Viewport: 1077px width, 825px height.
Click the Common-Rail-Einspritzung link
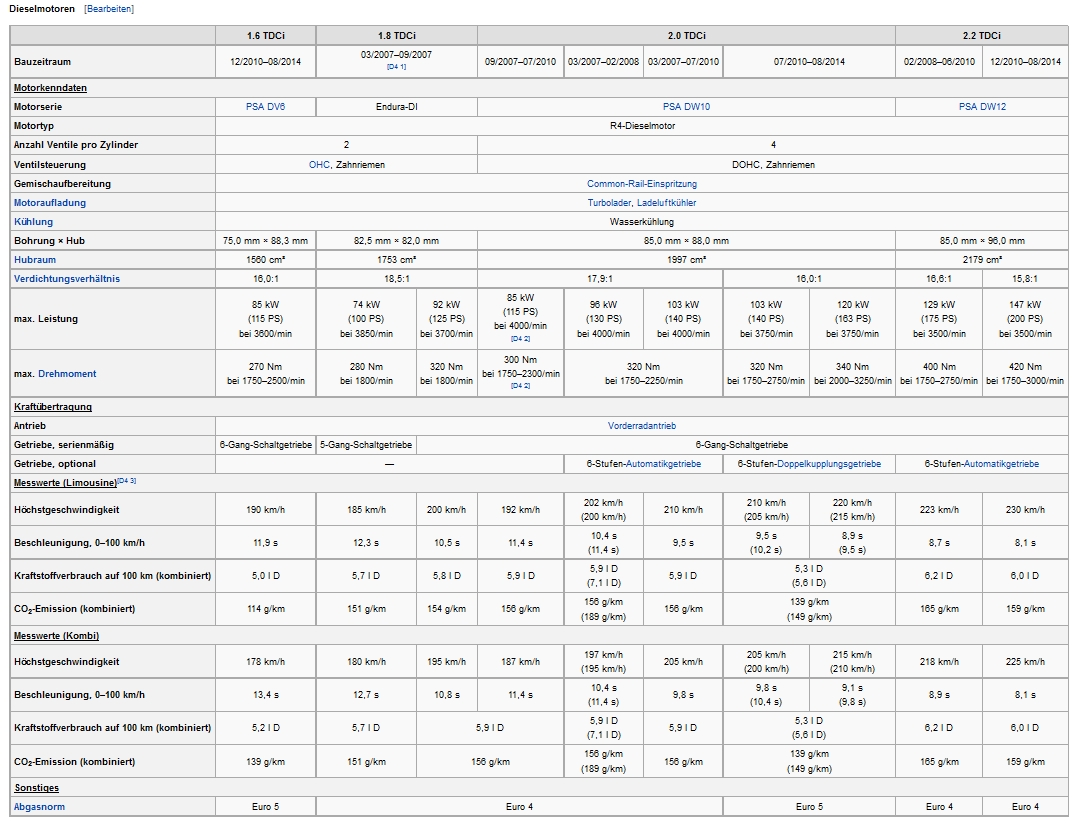pyautogui.click(x=642, y=184)
